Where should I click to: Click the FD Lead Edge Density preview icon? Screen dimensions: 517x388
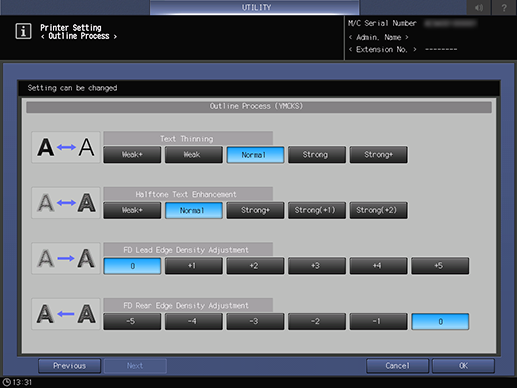(66, 258)
